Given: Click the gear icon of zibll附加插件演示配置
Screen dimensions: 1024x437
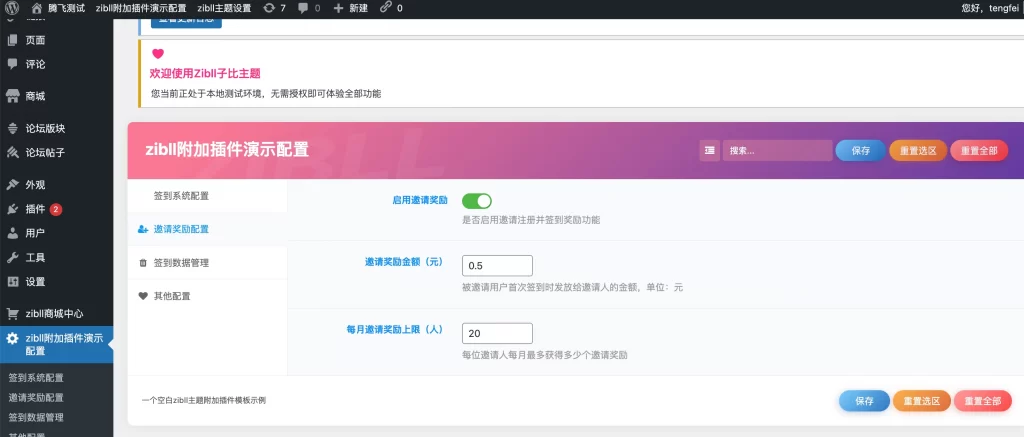Looking at the screenshot, I should click(12, 338).
